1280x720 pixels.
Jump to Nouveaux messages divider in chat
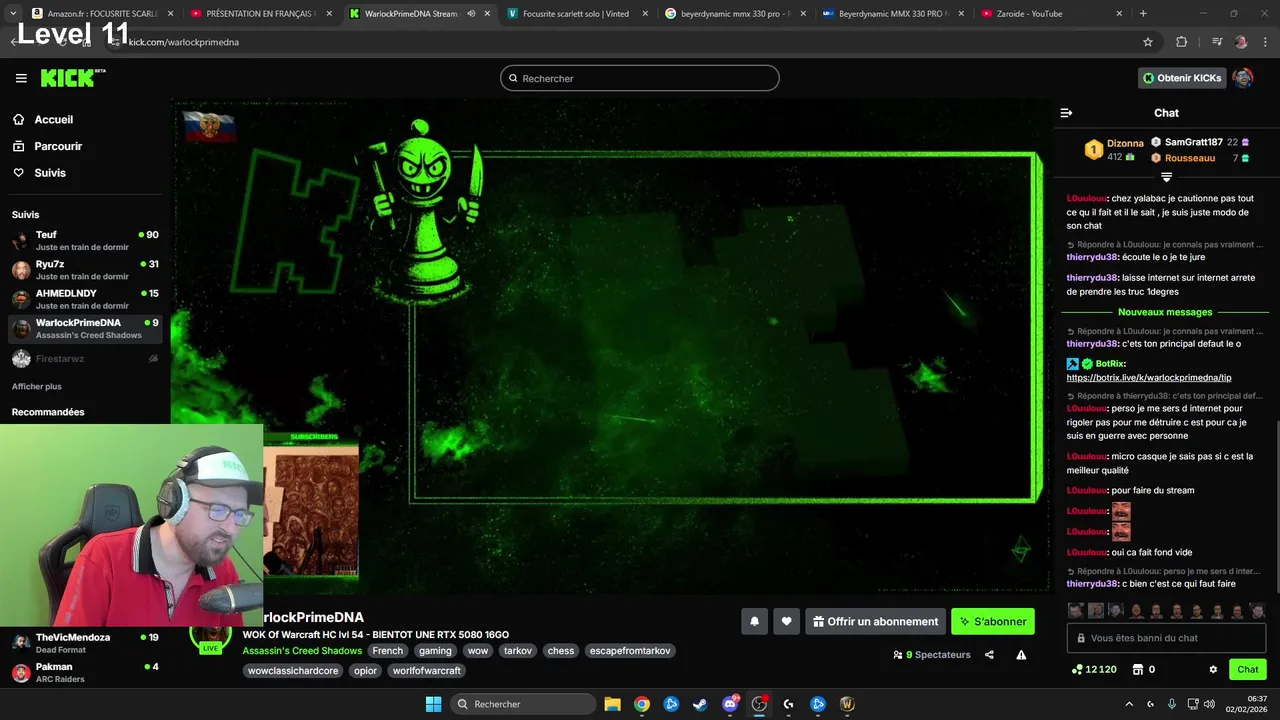tap(1165, 312)
